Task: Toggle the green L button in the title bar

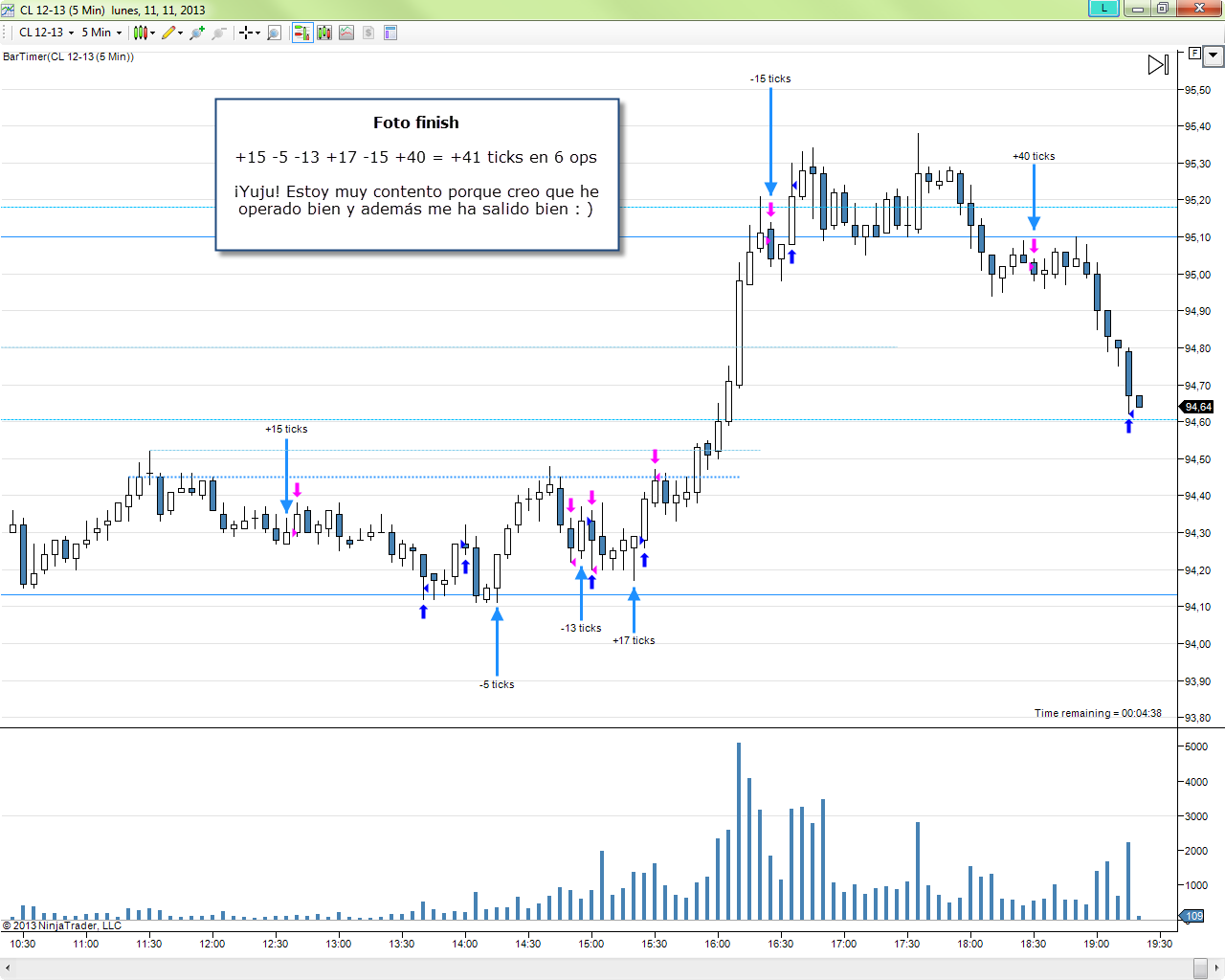Action: 1102,9
